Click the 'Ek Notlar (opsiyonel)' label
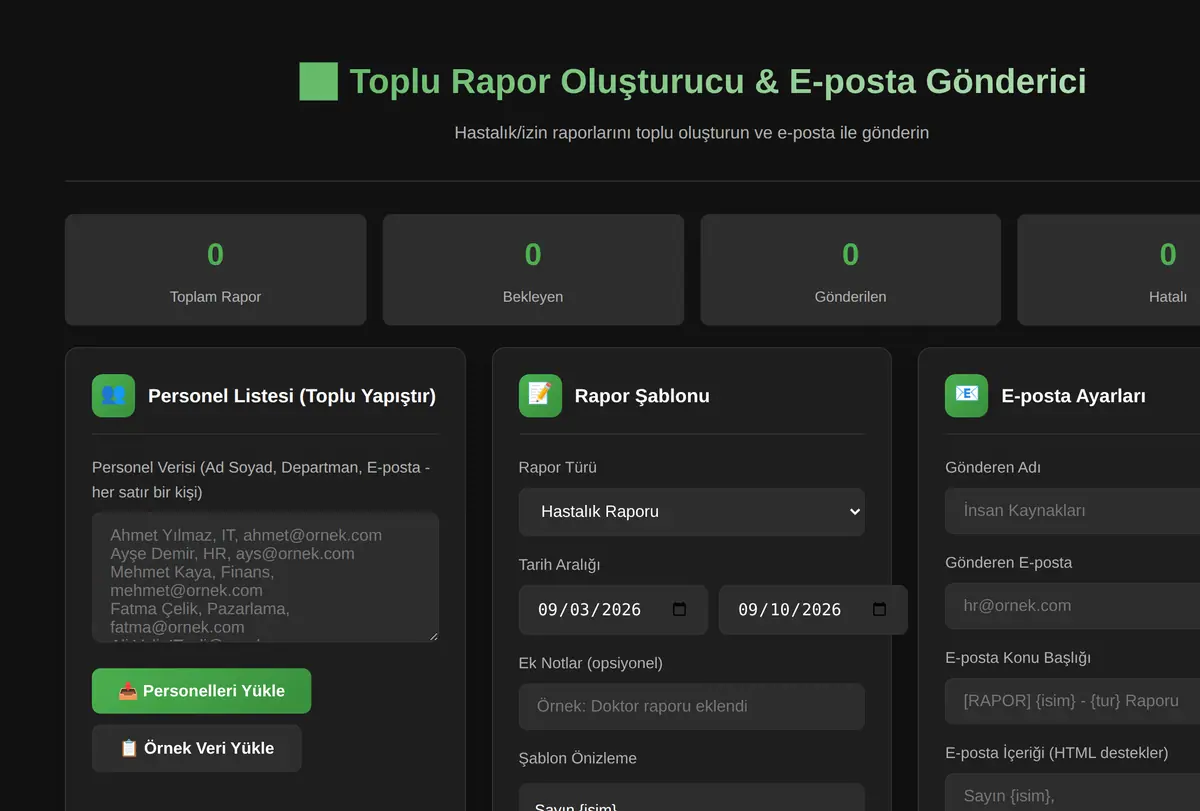This screenshot has width=1200, height=811. click(590, 663)
